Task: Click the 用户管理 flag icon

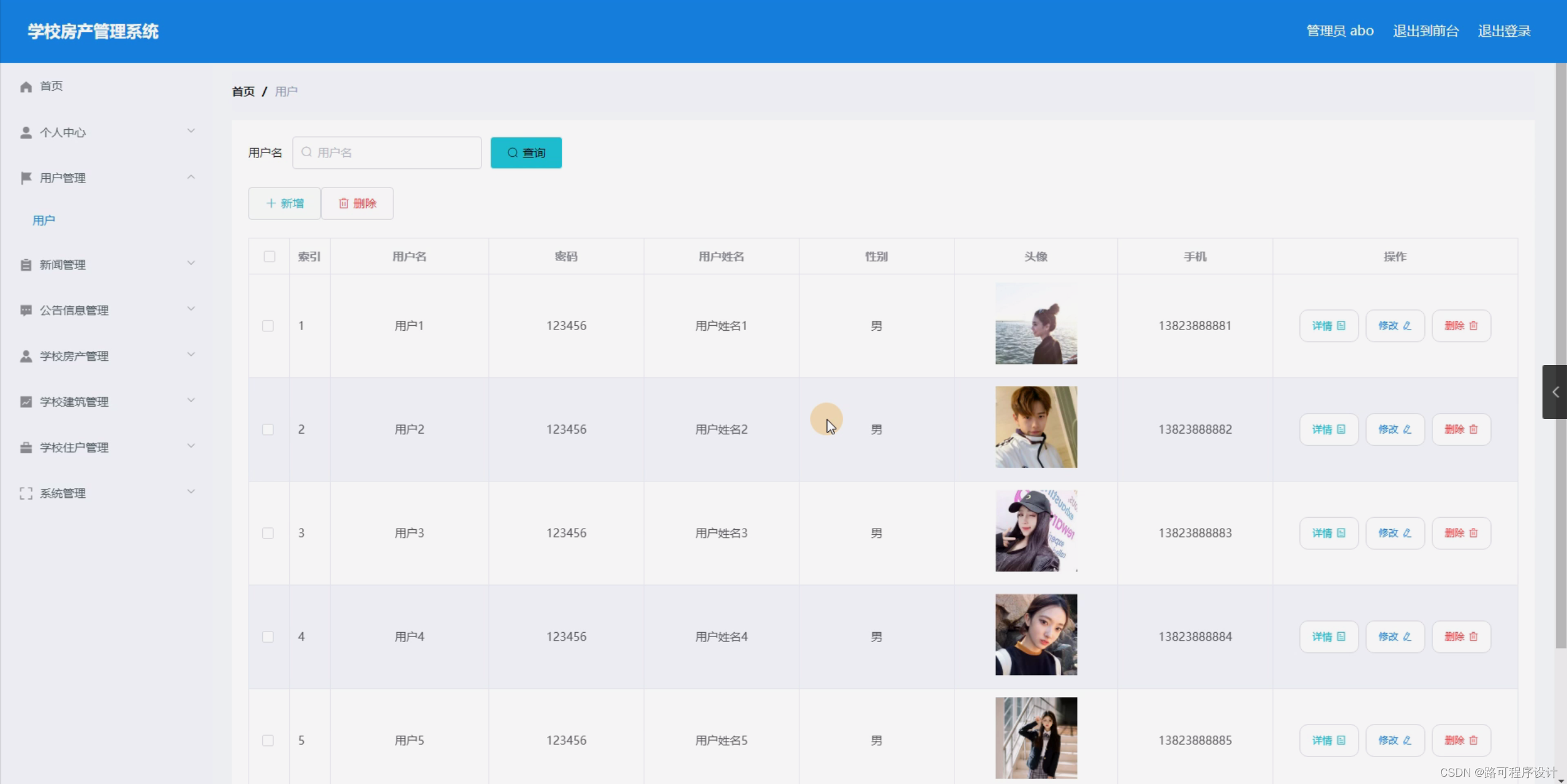Action: (x=26, y=178)
